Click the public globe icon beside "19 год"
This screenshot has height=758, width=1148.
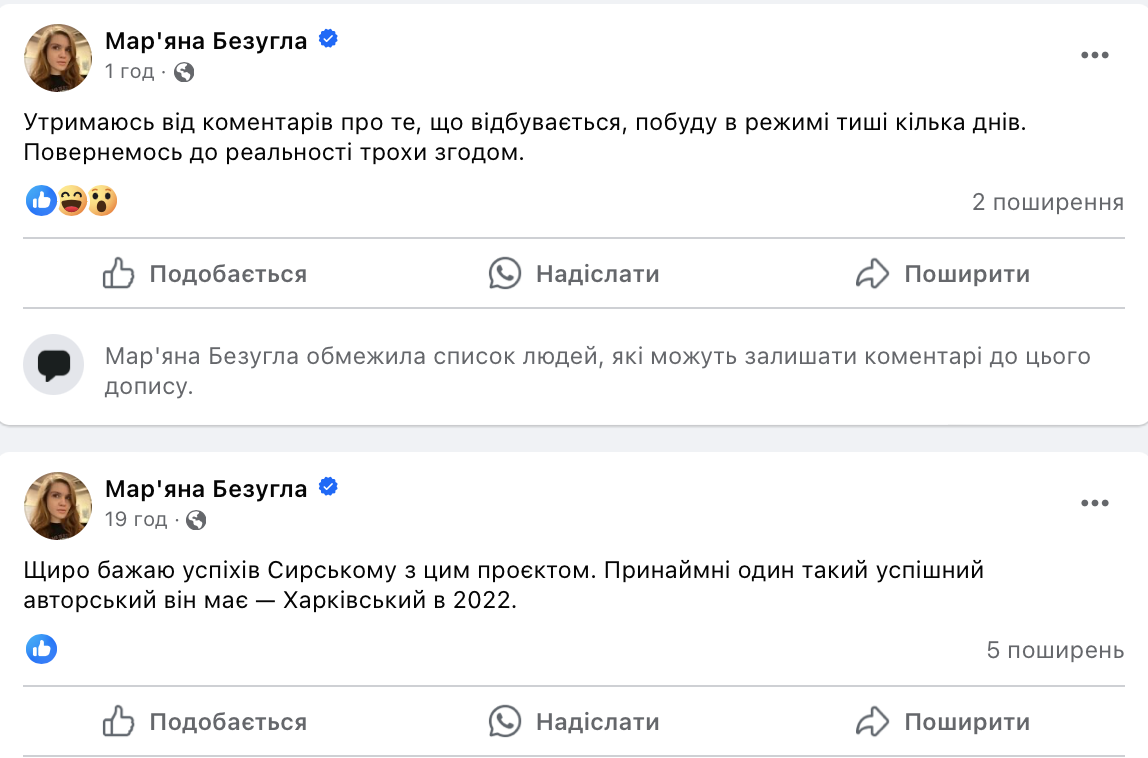pos(197,520)
